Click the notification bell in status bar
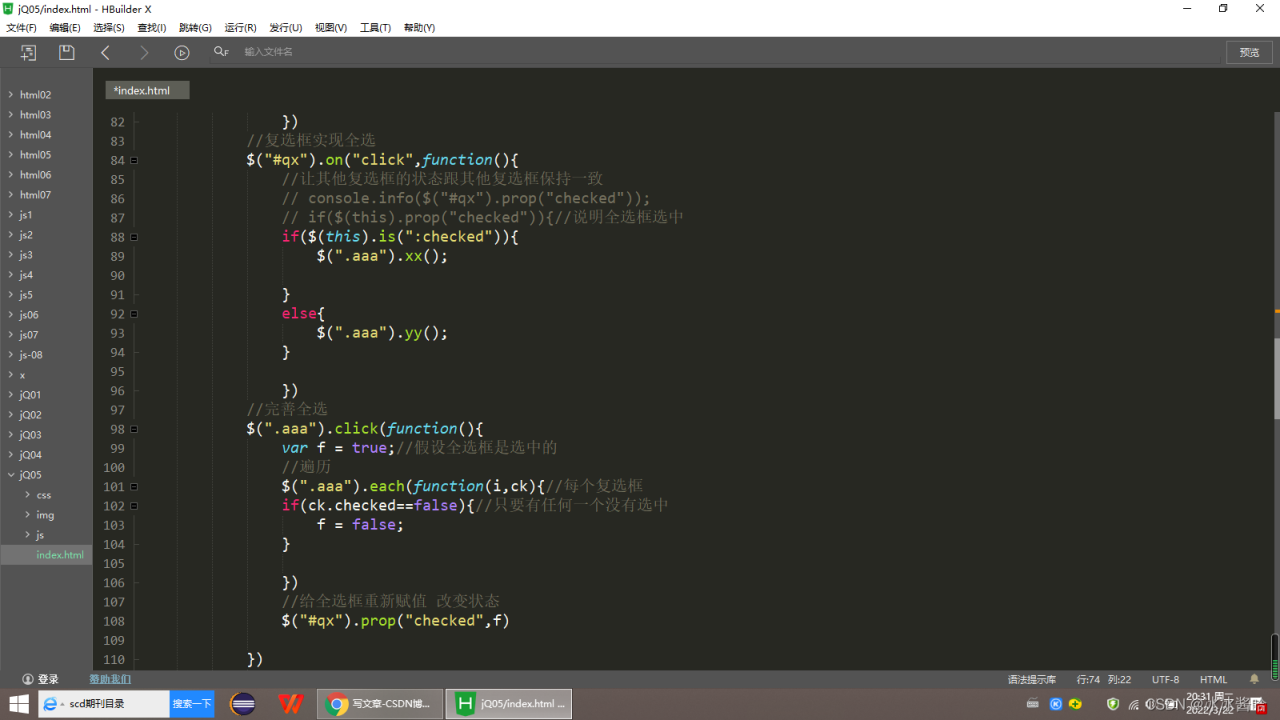Viewport: 1280px width, 720px height. pyautogui.click(x=1254, y=679)
